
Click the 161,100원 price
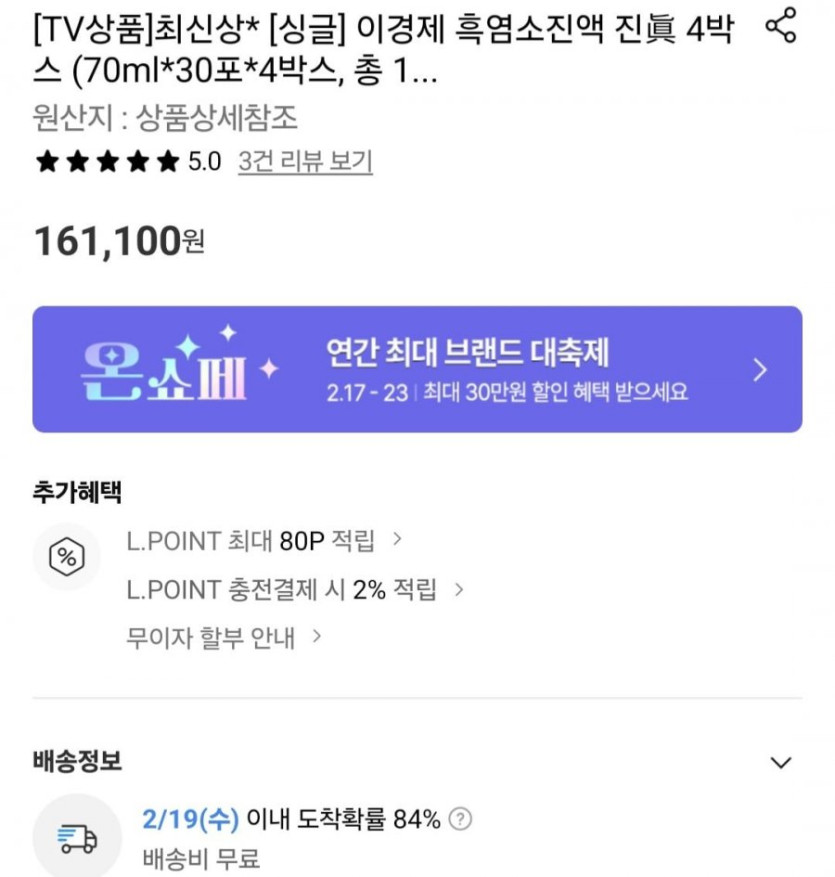tap(120, 241)
